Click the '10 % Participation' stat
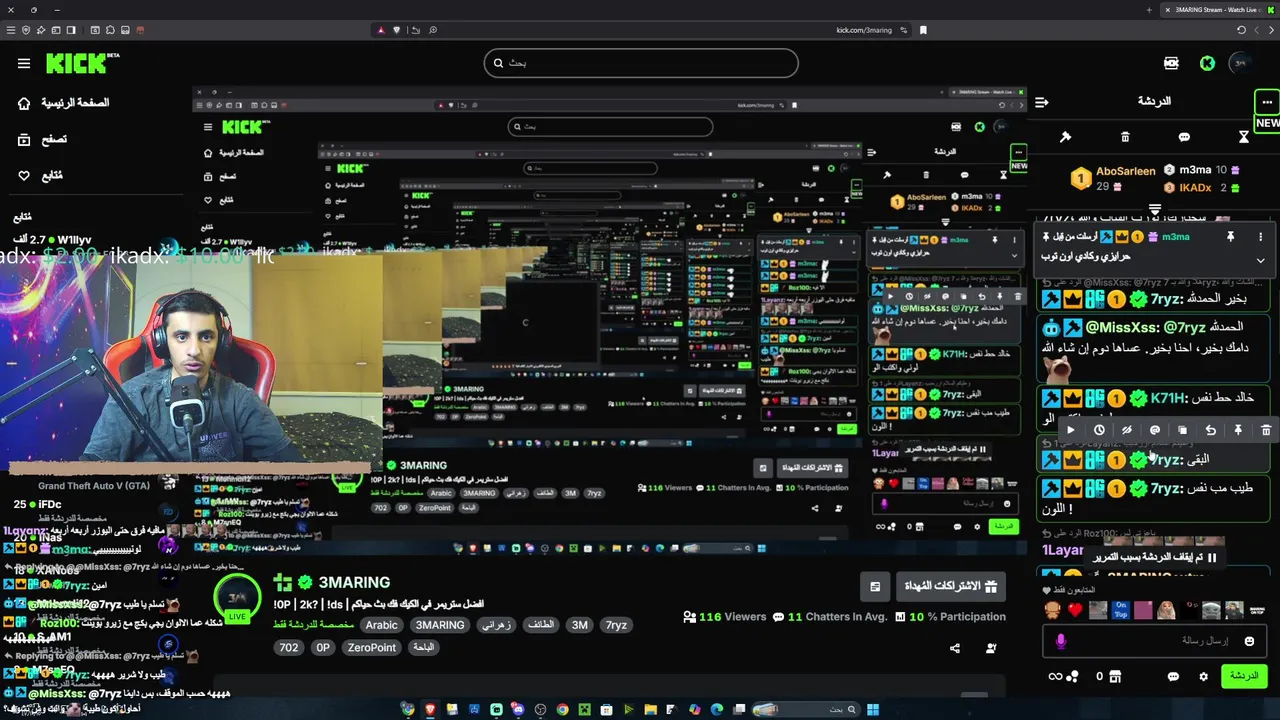 950,617
